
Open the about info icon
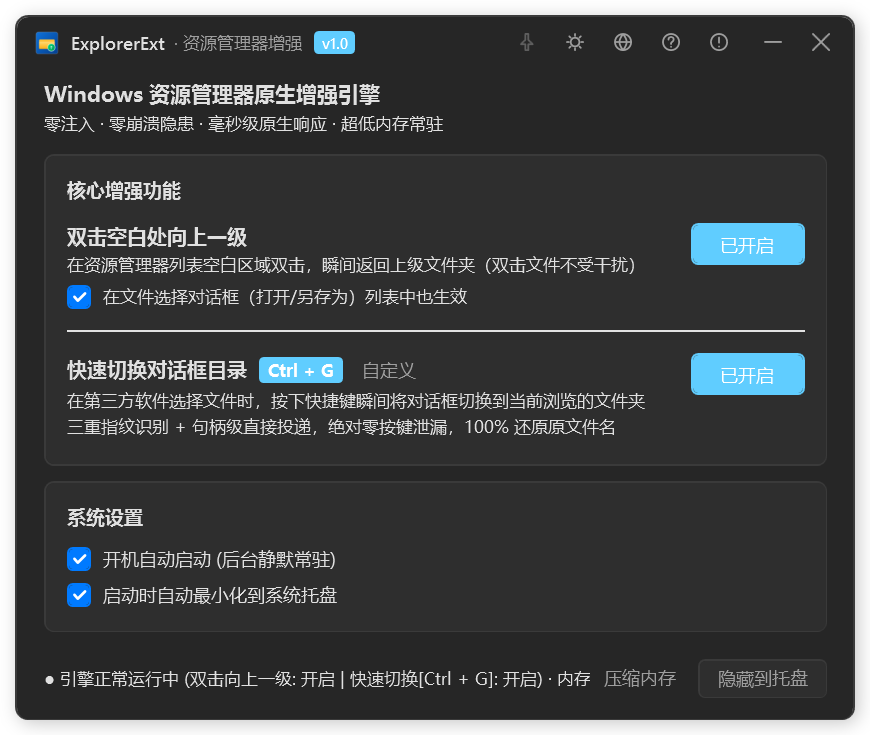[719, 42]
